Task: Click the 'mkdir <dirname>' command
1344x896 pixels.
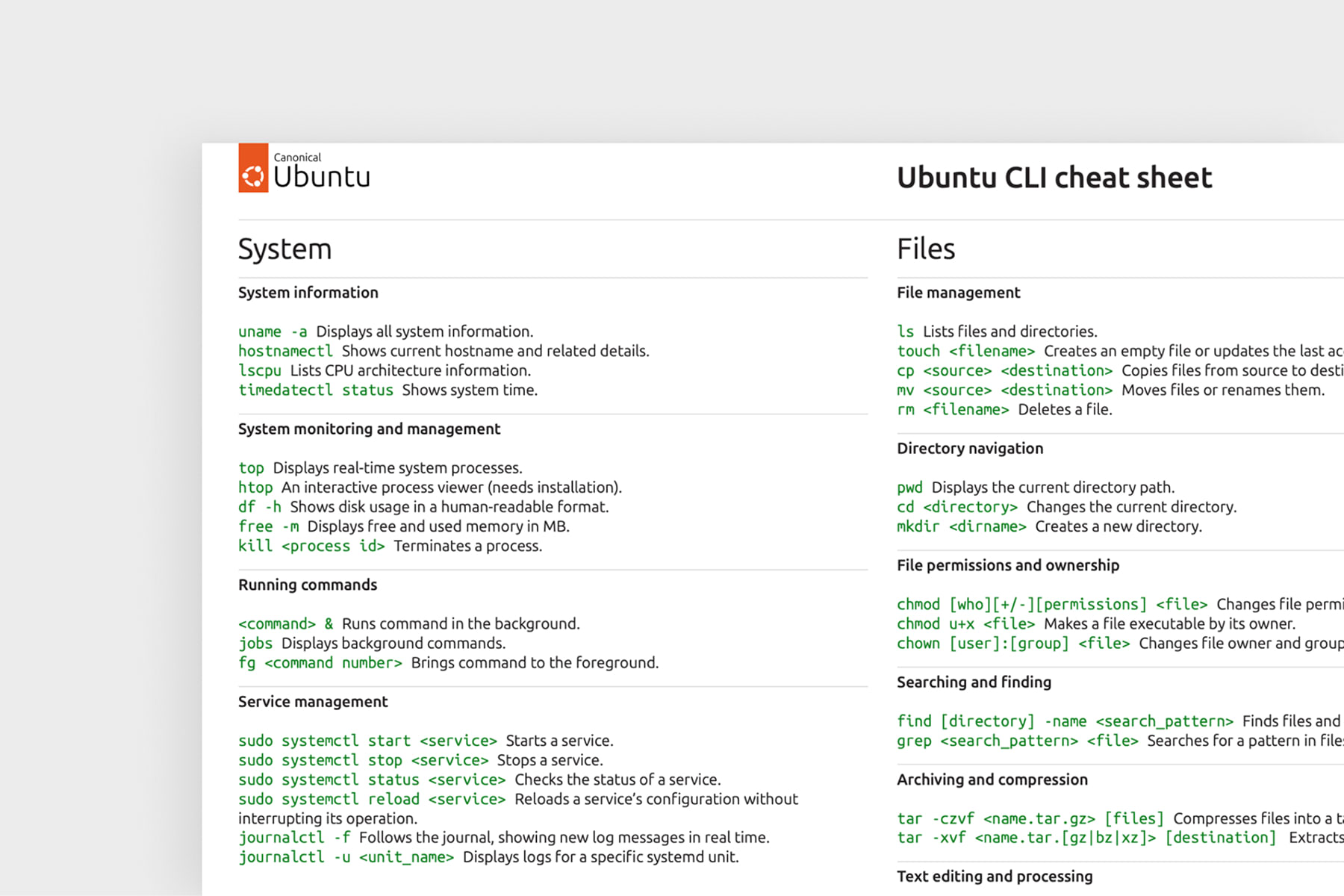Action: point(962,526)
